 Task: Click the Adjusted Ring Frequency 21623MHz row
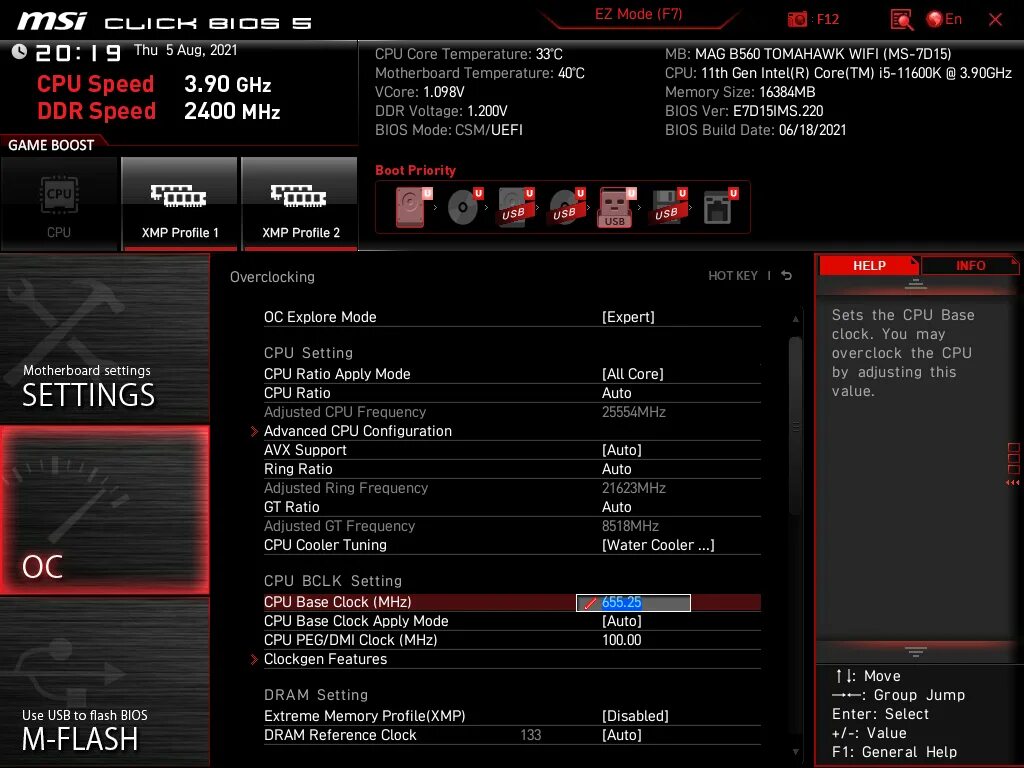click(512, 488)
